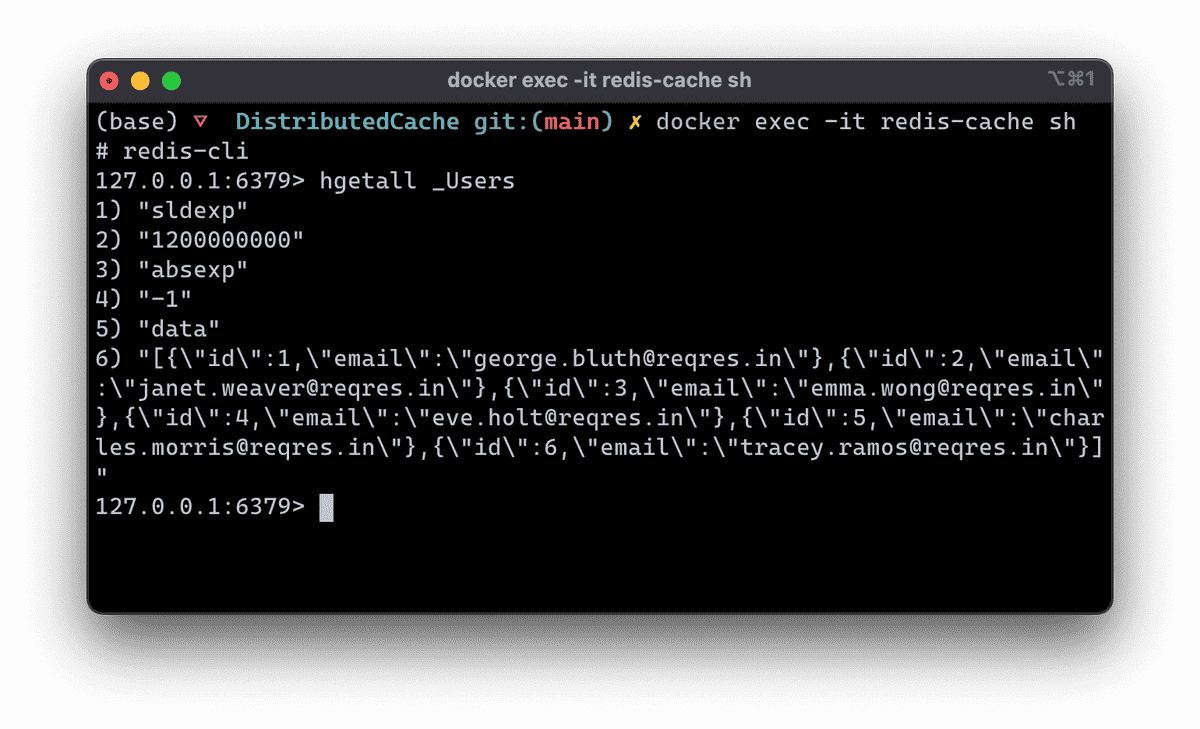Click the yellow ✗ git dirty marker

coord(634,122)
